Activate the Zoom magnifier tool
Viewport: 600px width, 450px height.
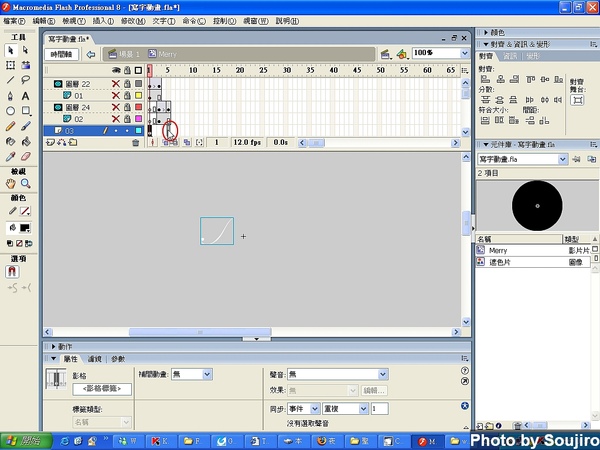click(x=26, y=184)
